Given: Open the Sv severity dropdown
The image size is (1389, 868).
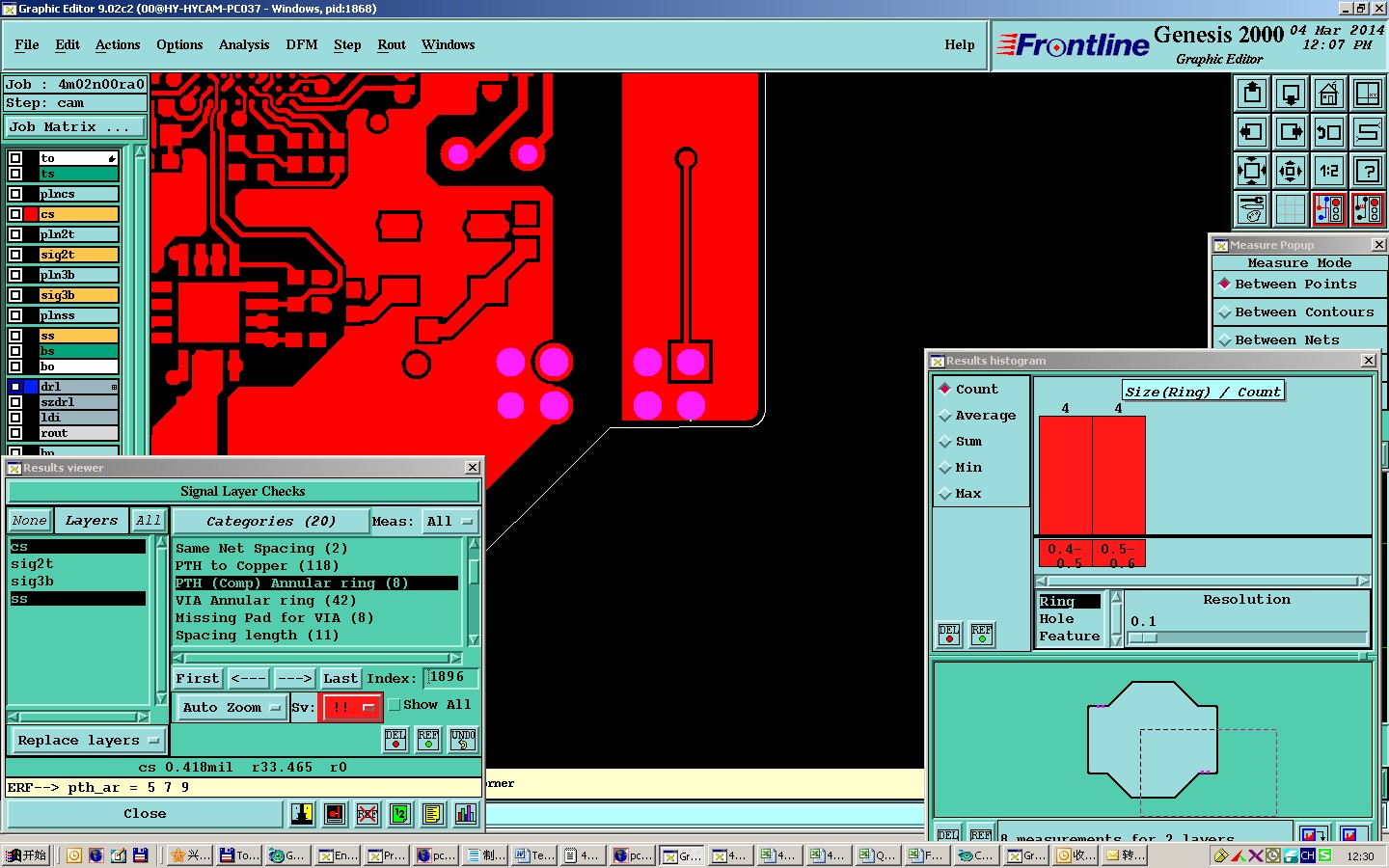Looking at the screenshot, I should (x=351, y=707).
